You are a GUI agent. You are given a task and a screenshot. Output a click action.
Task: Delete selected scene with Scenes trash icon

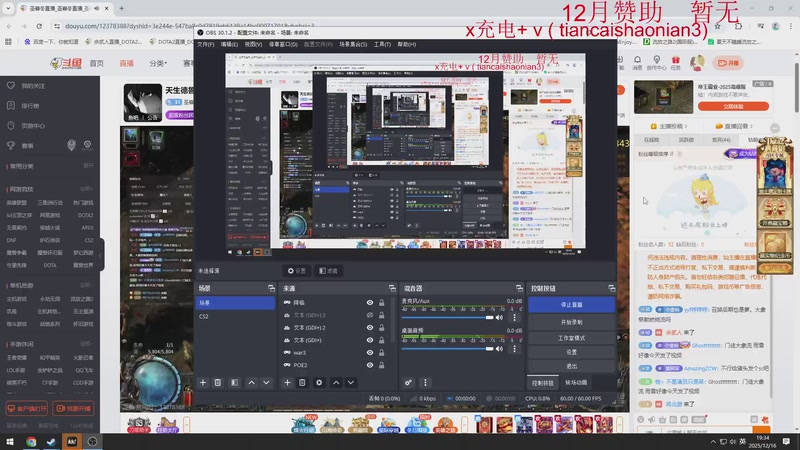pos(218,383)
